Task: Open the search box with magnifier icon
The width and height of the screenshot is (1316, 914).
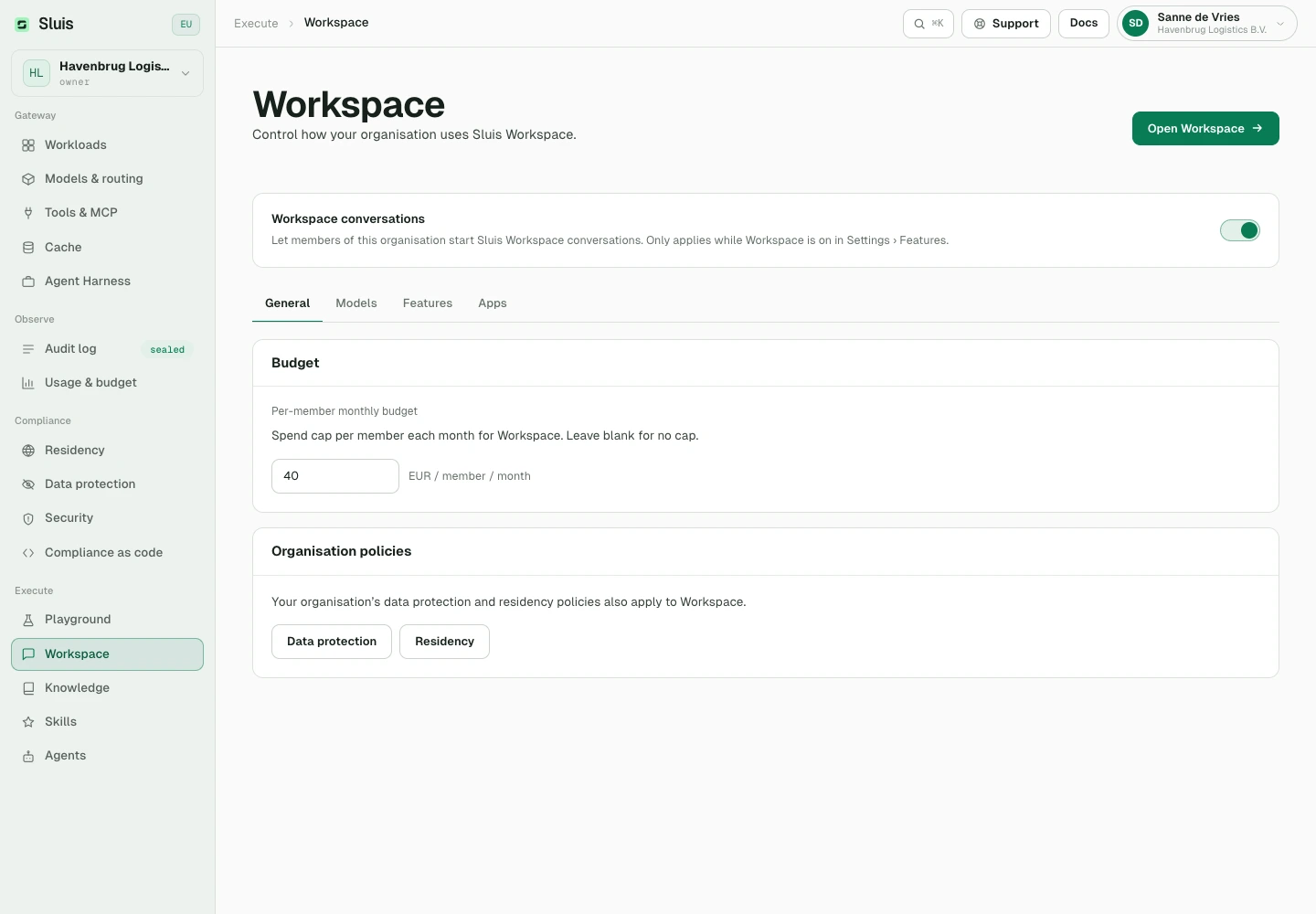Action: click(x=929, y=24)
